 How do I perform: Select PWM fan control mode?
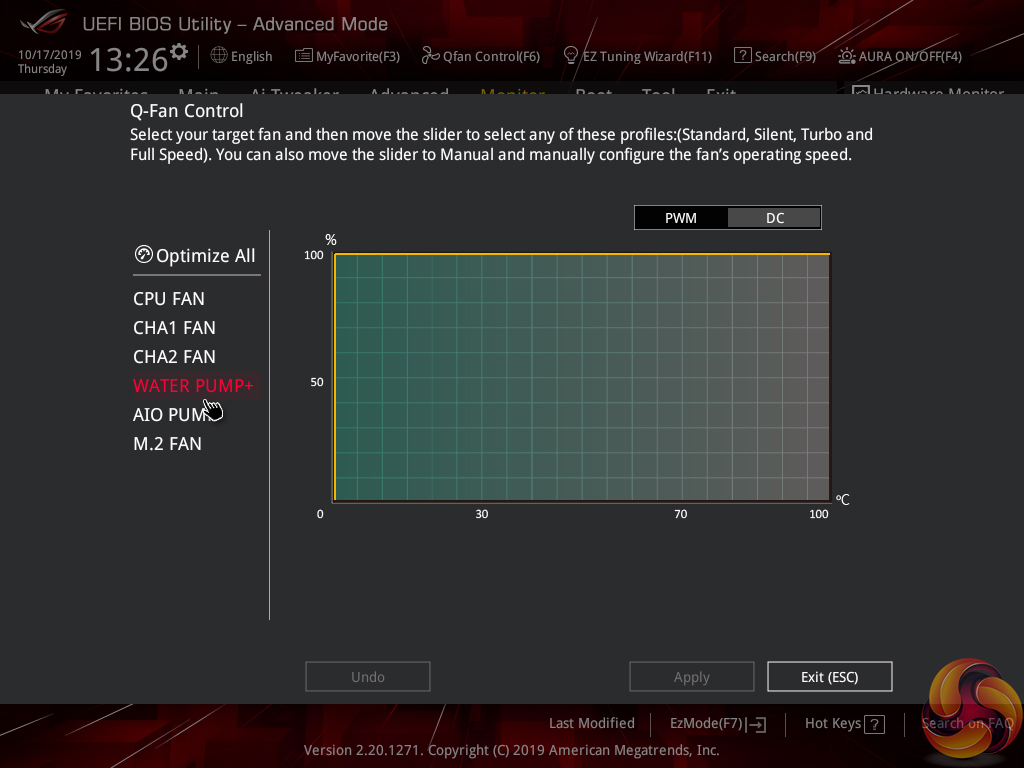(x=680, y=218)
